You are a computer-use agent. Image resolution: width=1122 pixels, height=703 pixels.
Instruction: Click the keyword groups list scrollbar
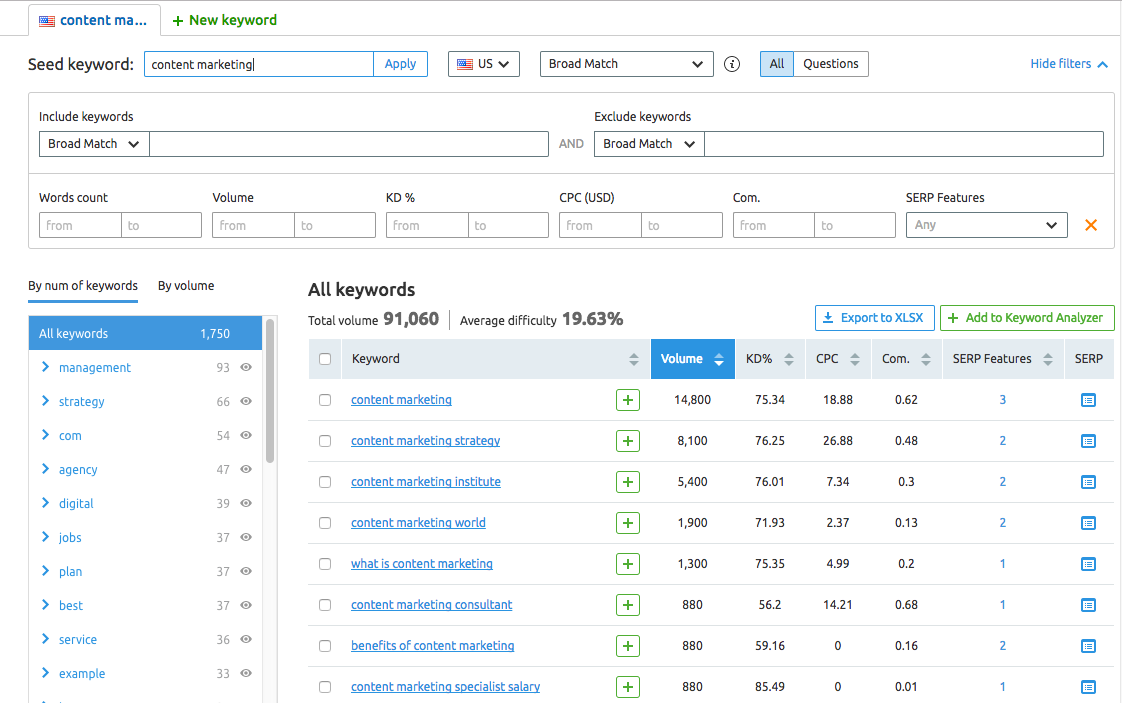point(270,392)
